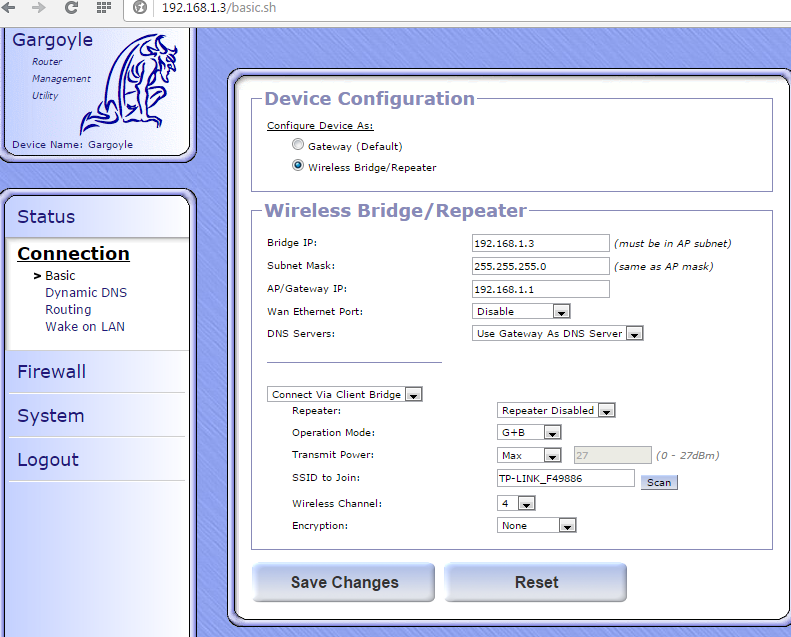Click the Gargoyle logo image
The image size is (791, 637).
(x=130, y=84)
